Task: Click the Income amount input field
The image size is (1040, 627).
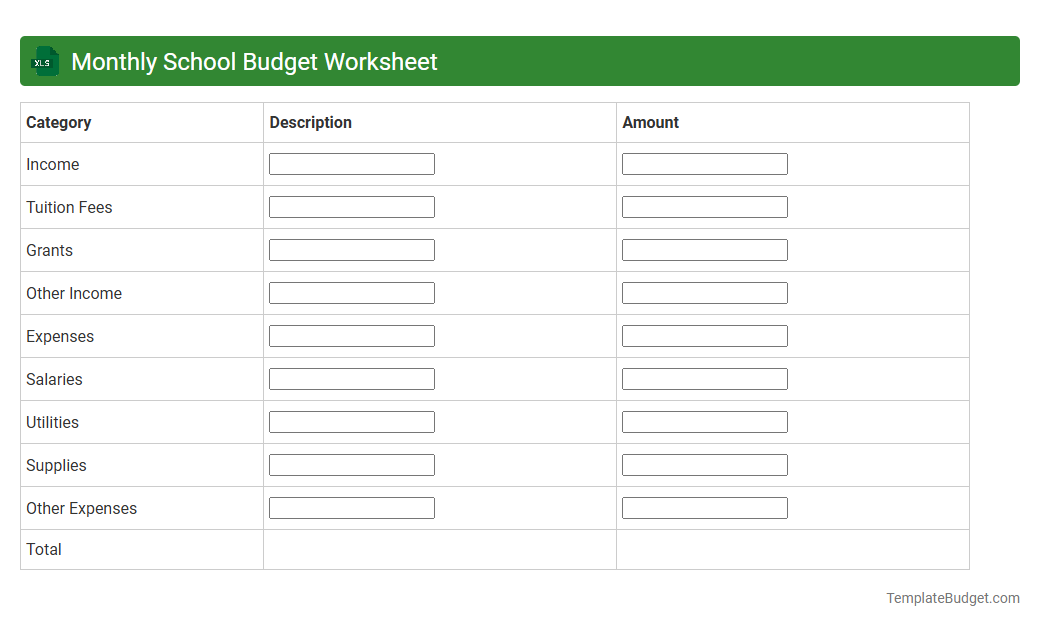Action: (704, 163)
